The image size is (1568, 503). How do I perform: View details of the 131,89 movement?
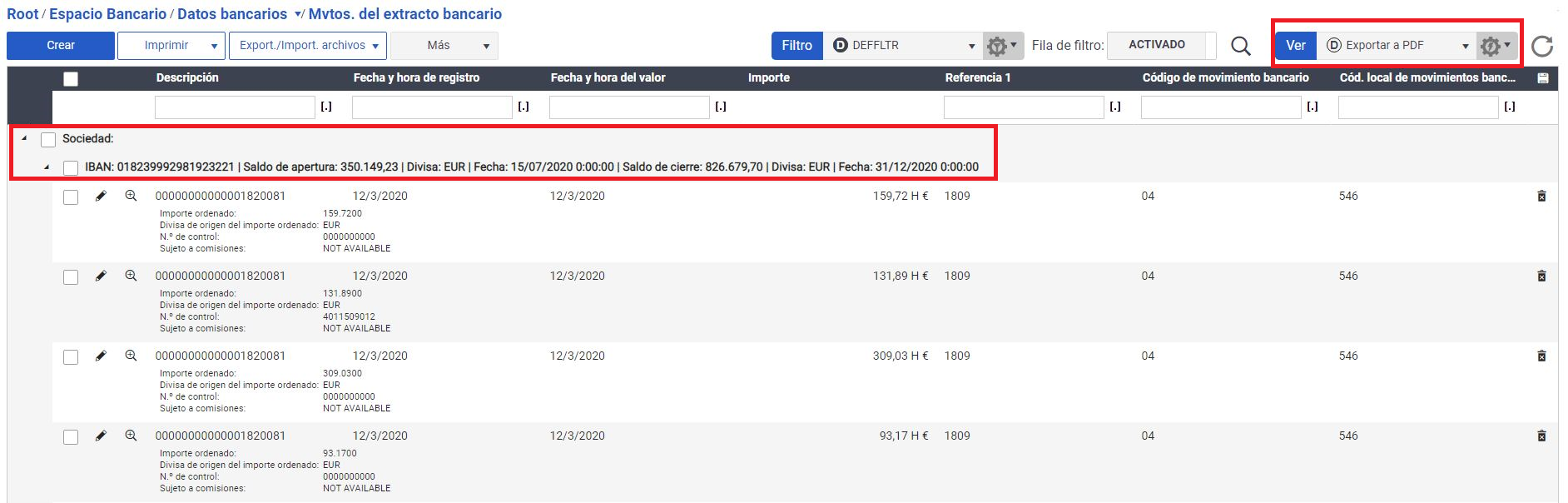pyautogui.click(x=131, y=276)
